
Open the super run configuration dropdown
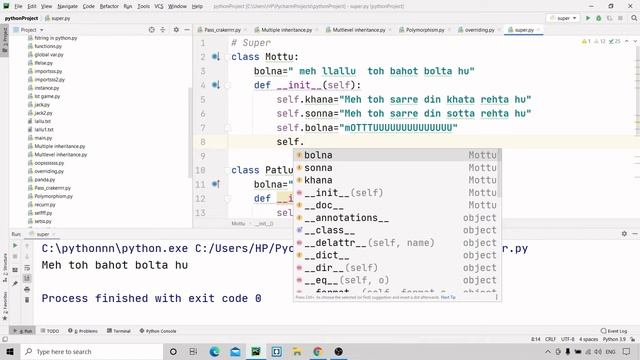click(563, 18)
